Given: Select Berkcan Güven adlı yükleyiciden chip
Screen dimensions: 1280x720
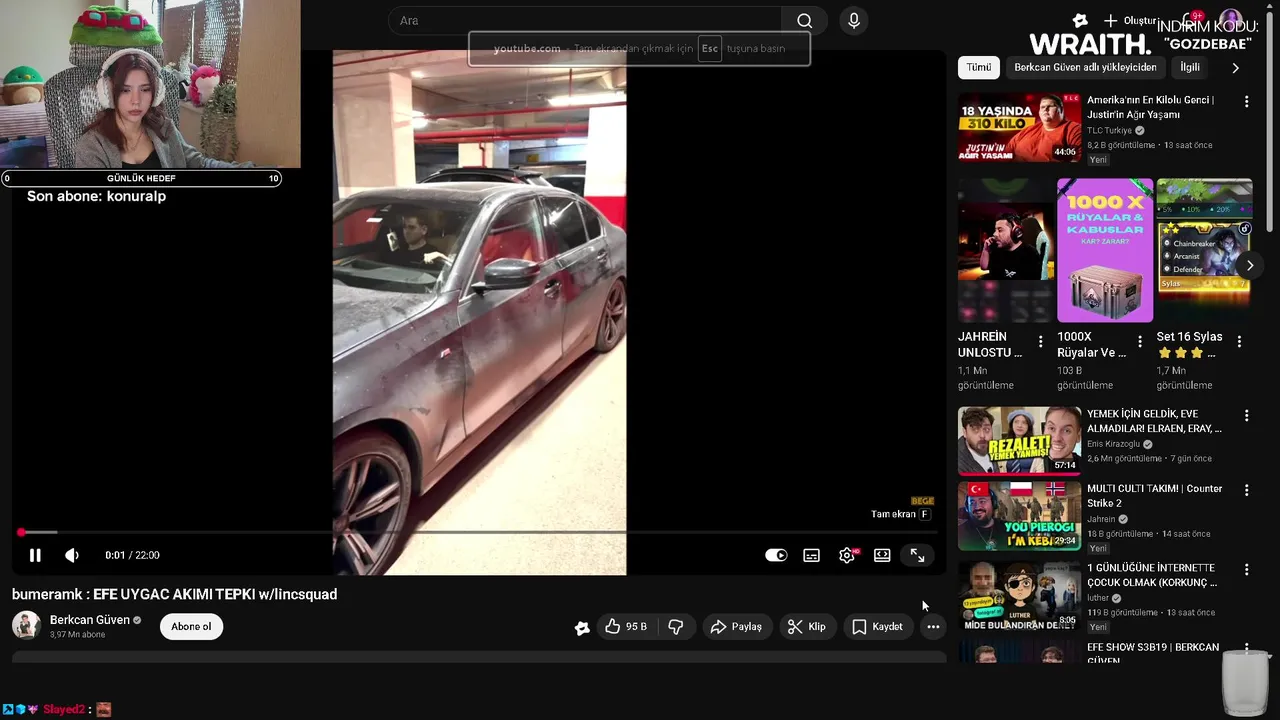Looking at the screenshot, I should click(1085, 67).
